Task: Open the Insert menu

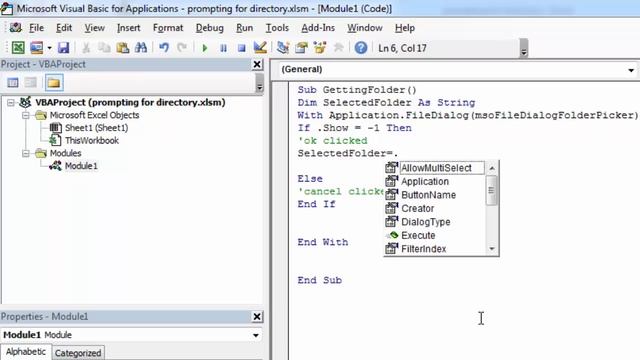Action: click(129, 28)
